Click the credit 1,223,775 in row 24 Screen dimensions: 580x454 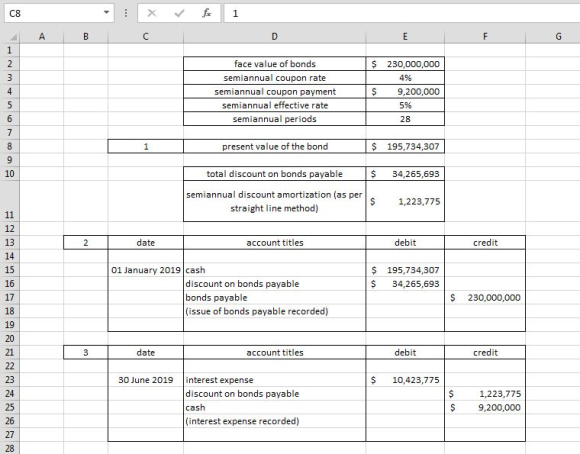click(485, 394)
